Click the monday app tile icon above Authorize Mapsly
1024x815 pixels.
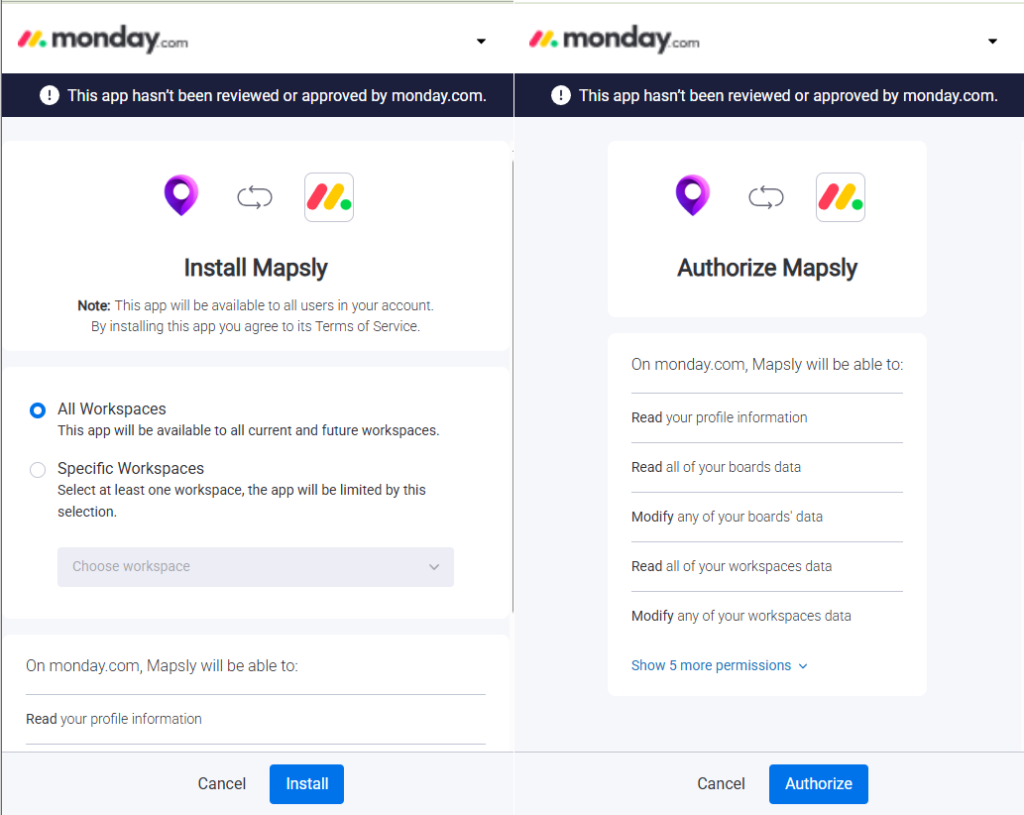coord(840,197)
